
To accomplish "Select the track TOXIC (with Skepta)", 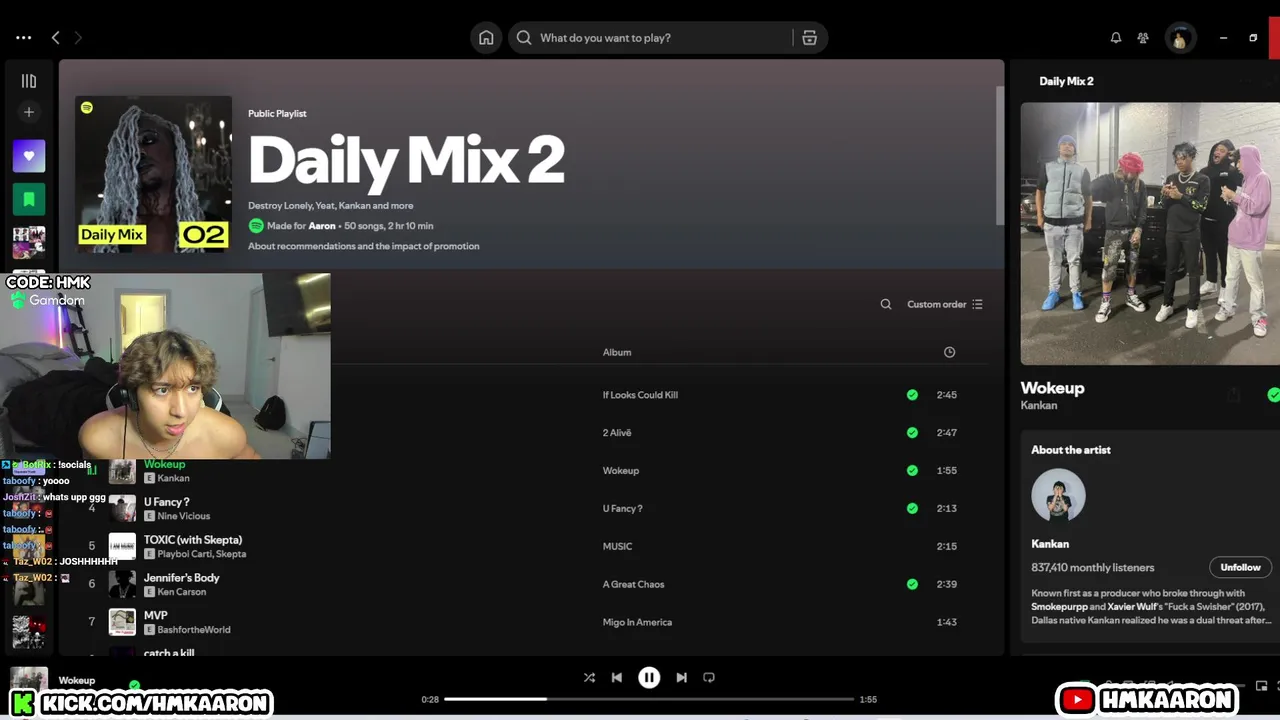I will (193, 540).
